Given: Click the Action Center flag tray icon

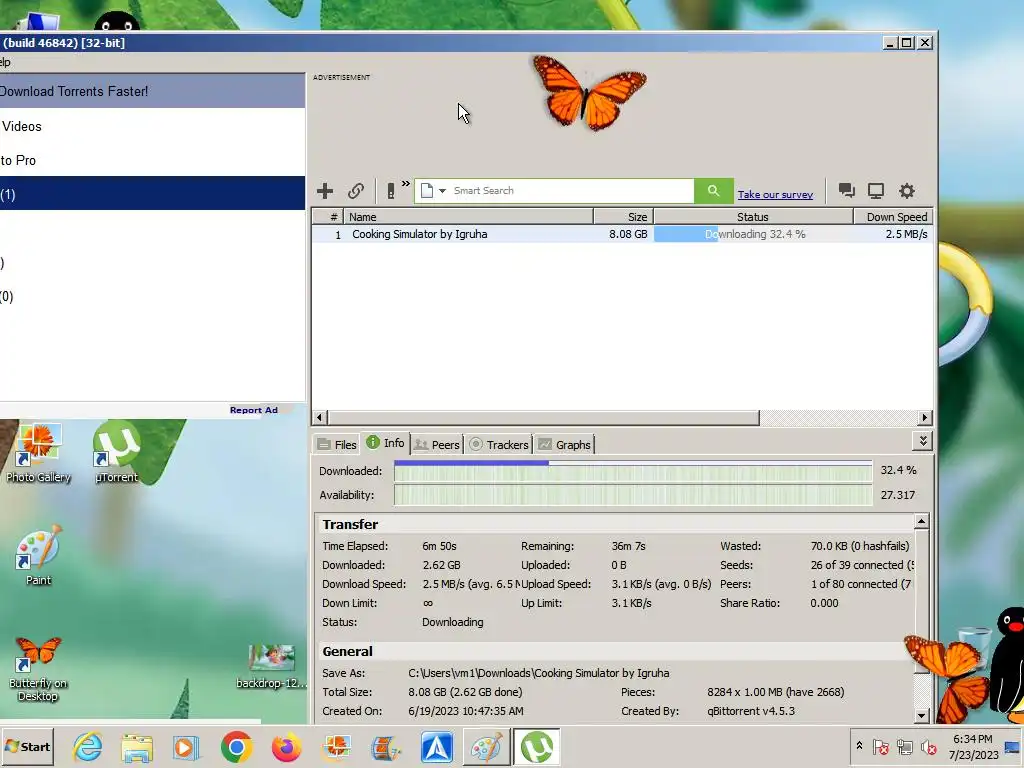Looking at the screenshot, I should 880,746.
